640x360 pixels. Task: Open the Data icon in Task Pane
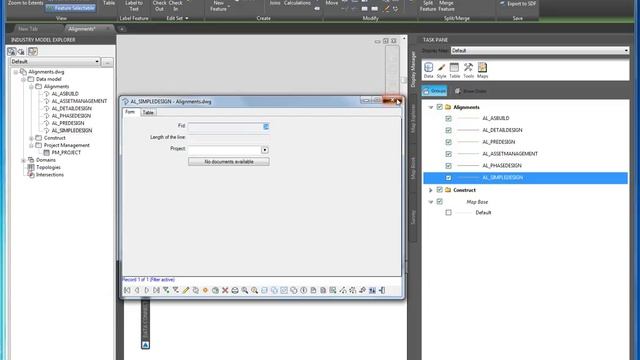(428, 70)
